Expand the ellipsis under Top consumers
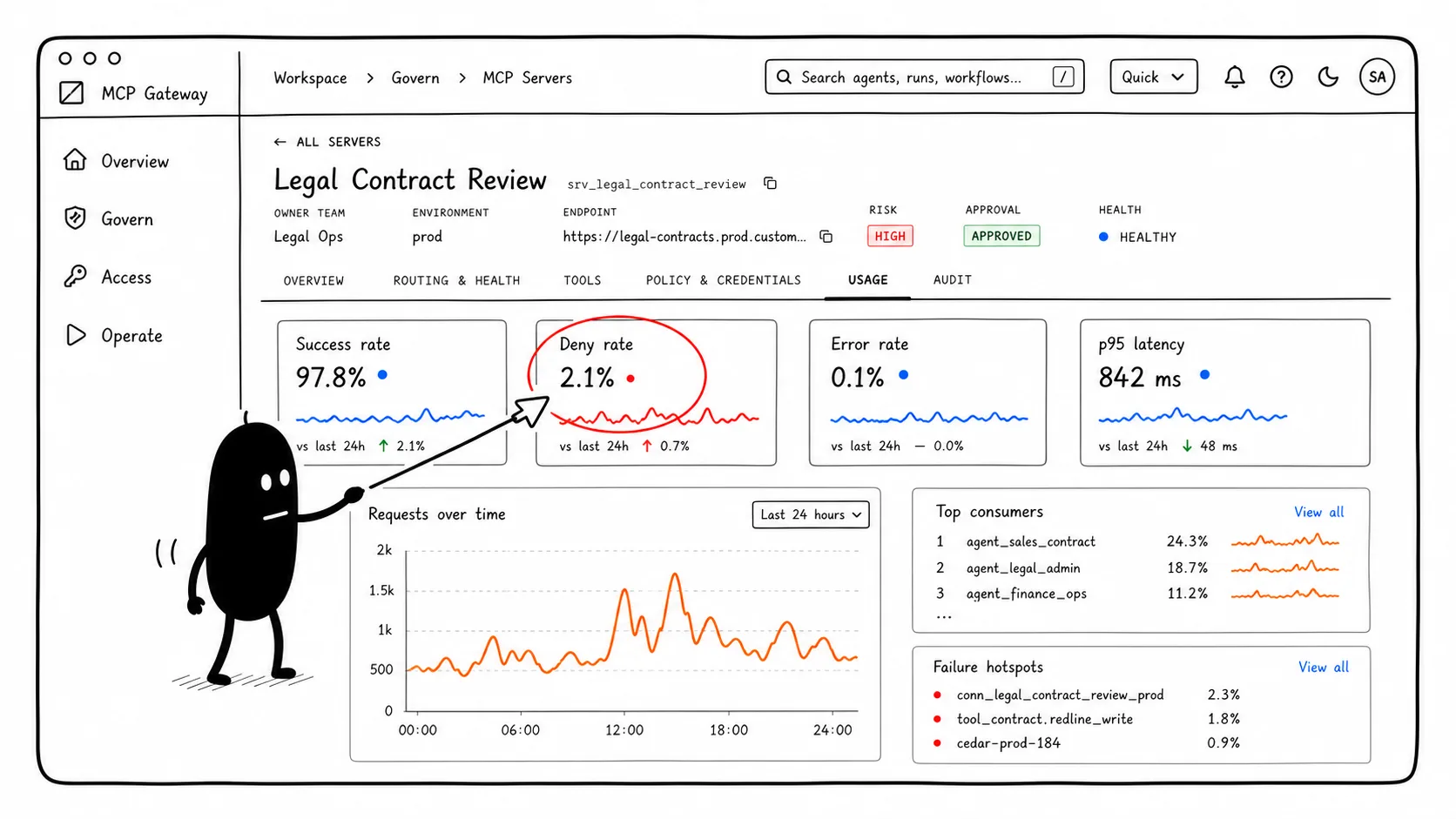Viewport: 1456px width, 819px height. click(x=943, y=616)
